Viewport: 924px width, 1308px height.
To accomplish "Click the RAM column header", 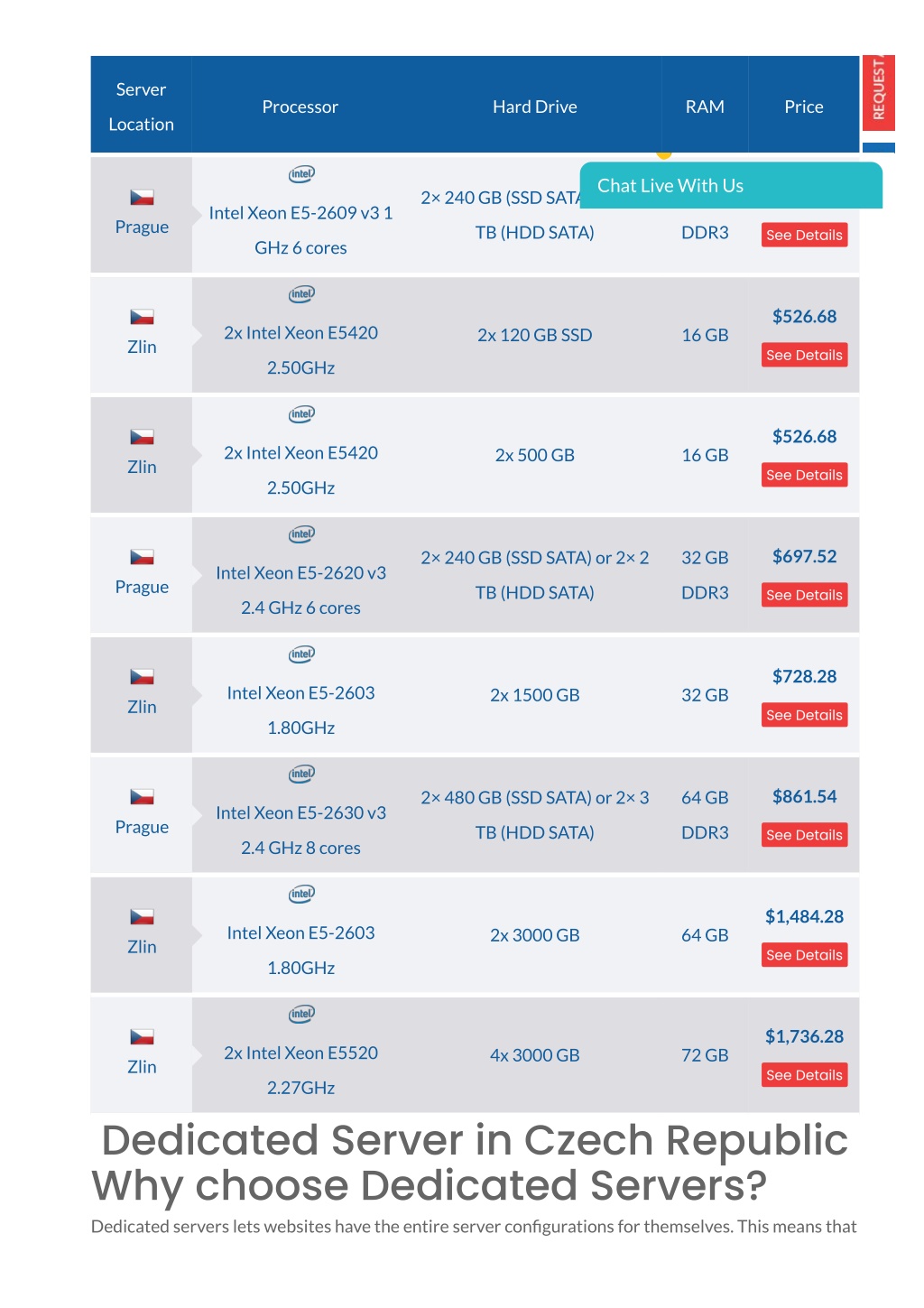I will point(705,107).
